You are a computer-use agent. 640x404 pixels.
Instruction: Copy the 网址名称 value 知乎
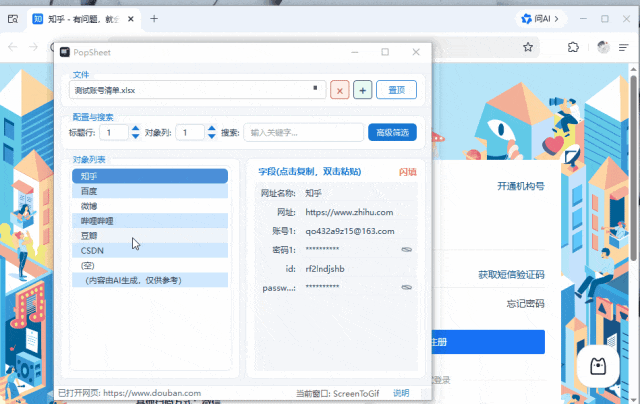pos(313,193)
